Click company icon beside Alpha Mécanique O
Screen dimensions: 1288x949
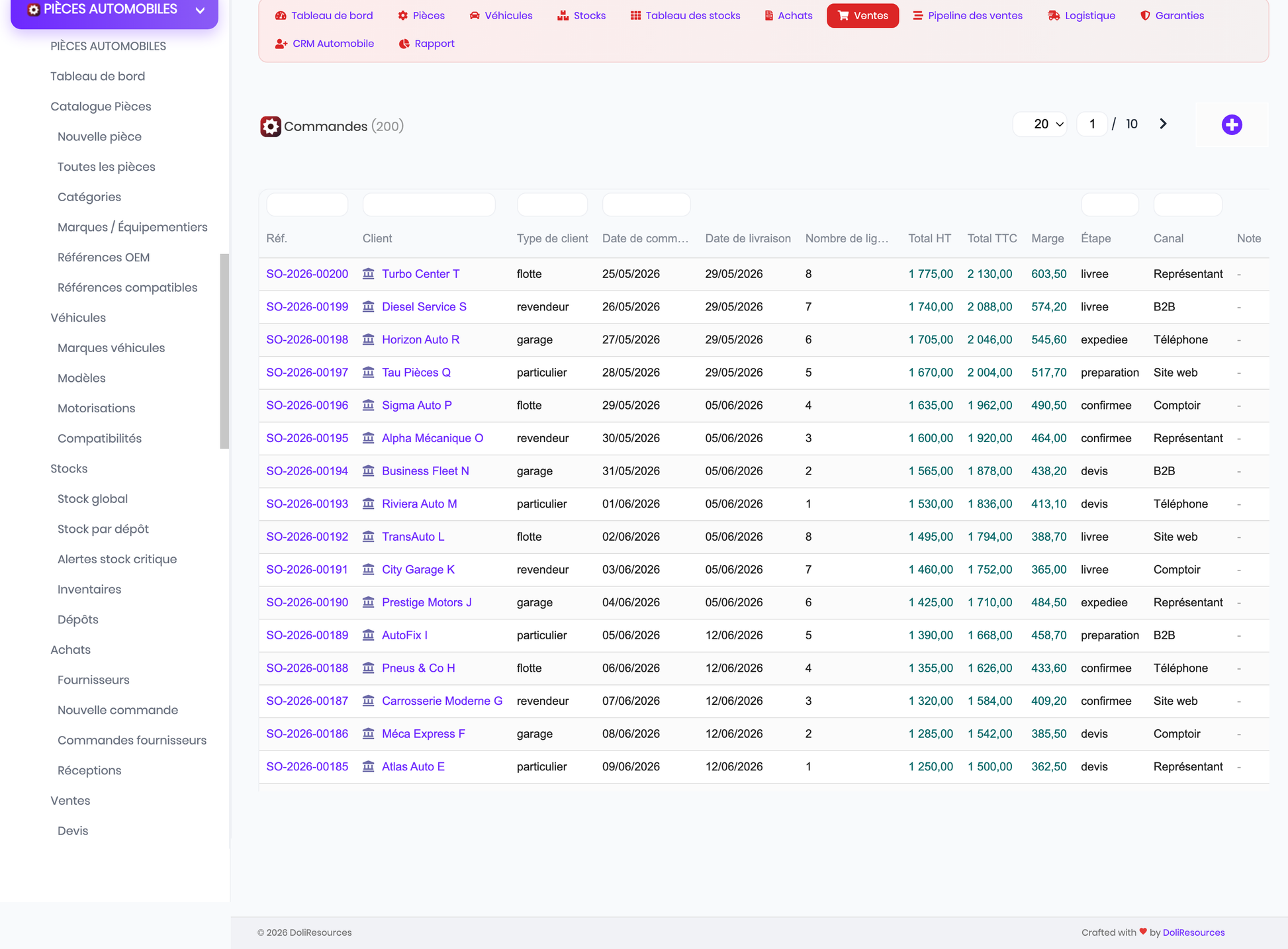pyautogui.click(x=369, y=438)
